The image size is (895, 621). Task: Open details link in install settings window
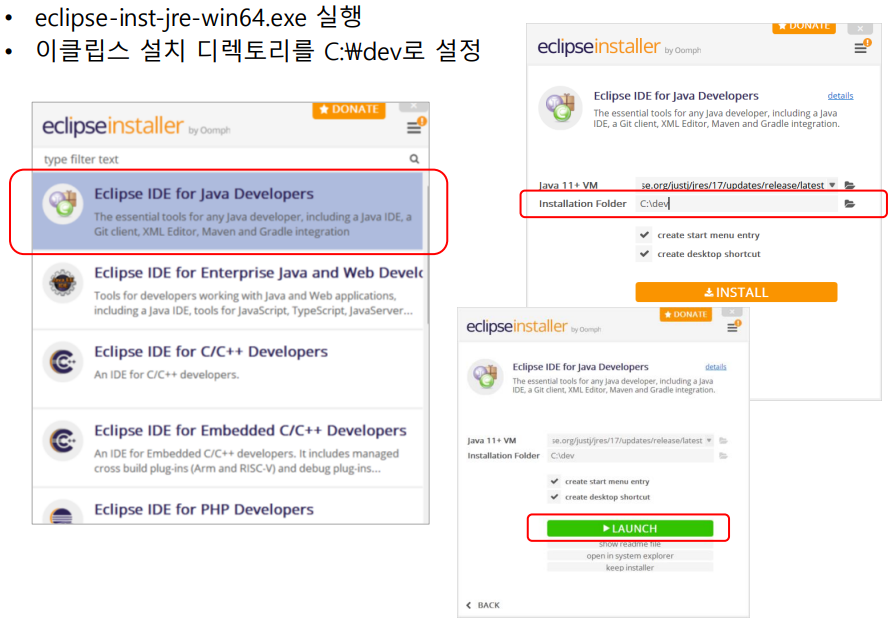(x=840, y=96)
